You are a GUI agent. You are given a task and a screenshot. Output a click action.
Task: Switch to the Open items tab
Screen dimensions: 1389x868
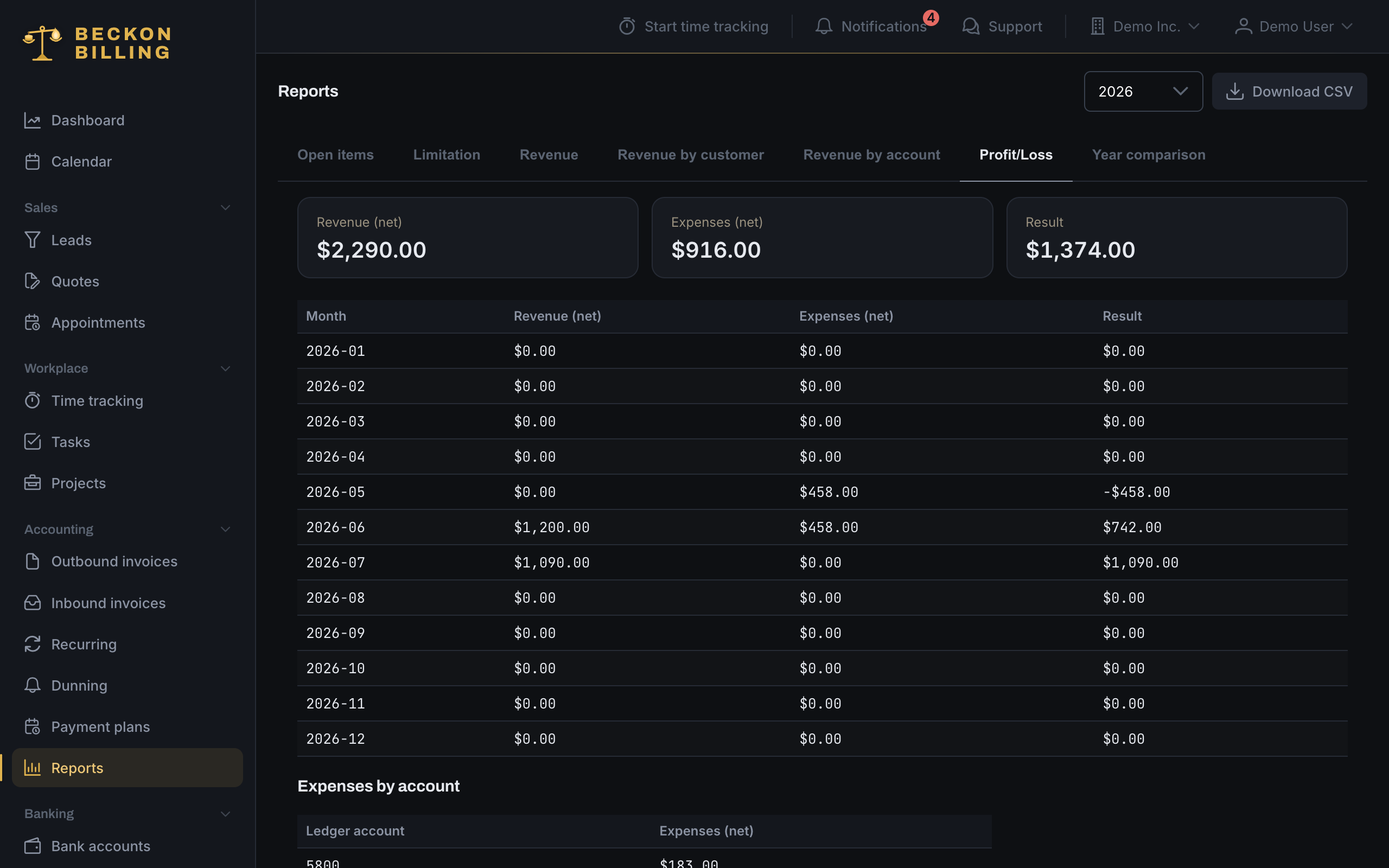point(335,155)
